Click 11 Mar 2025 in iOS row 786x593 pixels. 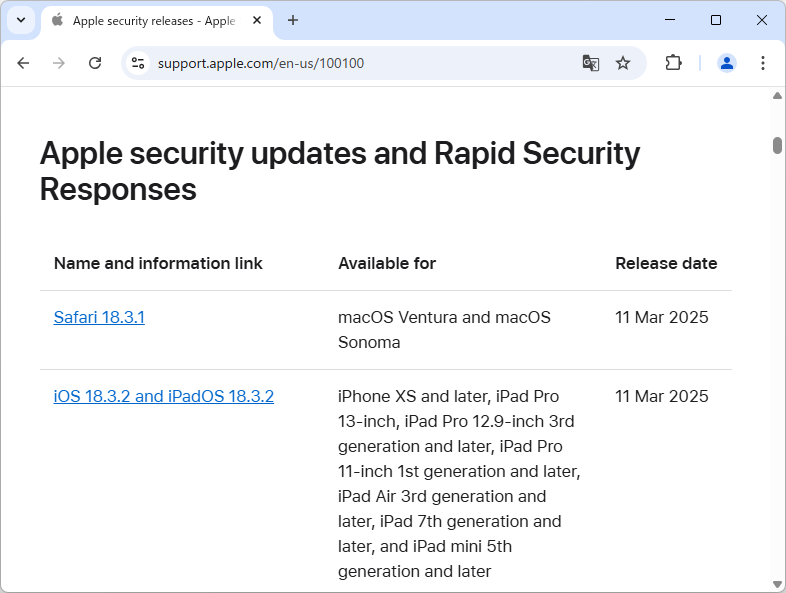tap(662, 397)
